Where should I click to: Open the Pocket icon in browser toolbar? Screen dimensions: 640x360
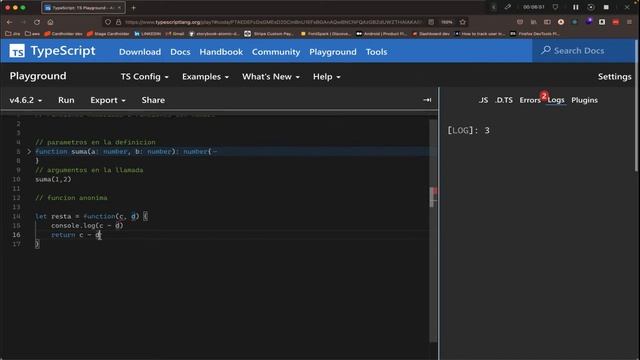tap(520, 22)
